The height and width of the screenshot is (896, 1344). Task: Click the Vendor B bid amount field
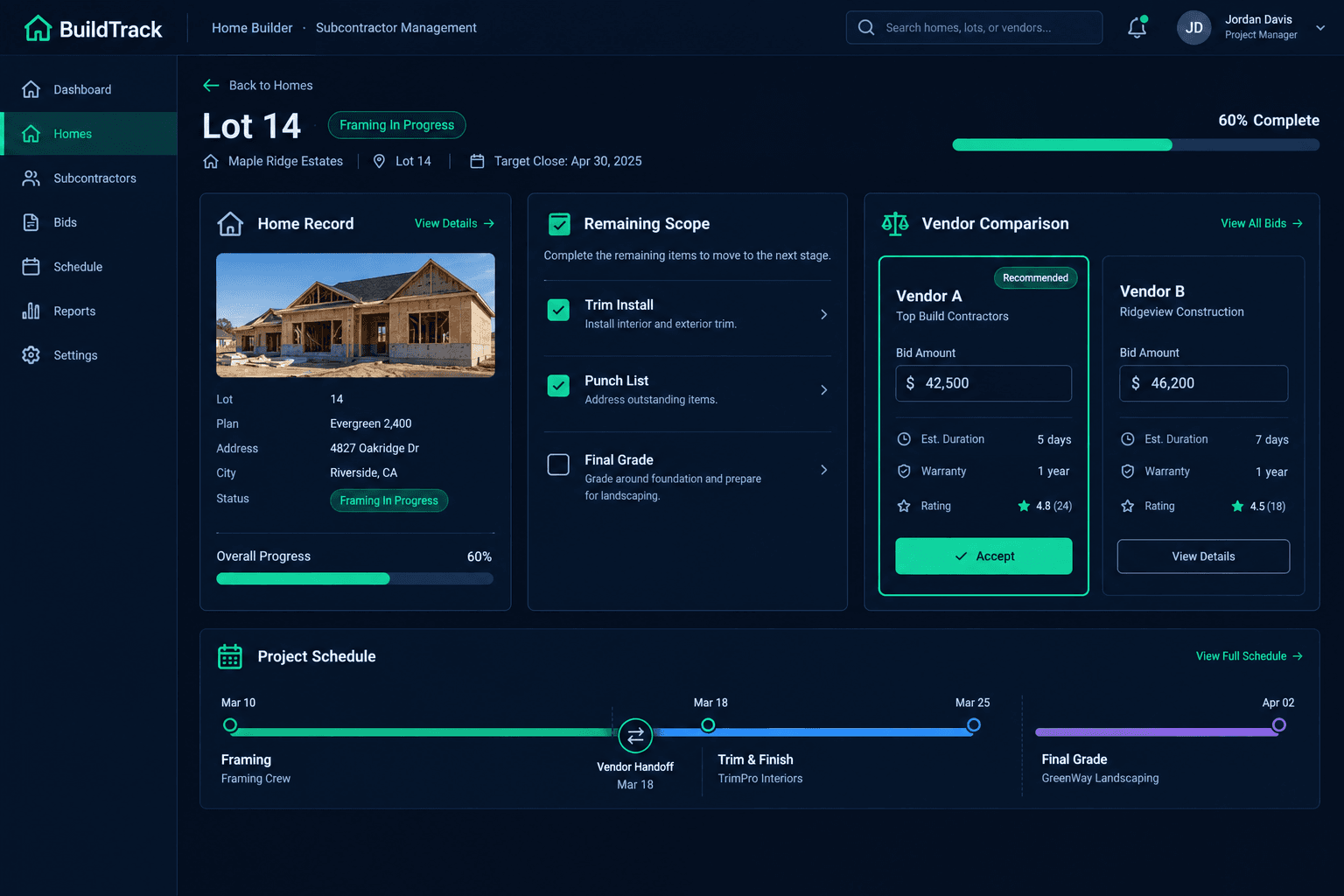pos(1203,383)
